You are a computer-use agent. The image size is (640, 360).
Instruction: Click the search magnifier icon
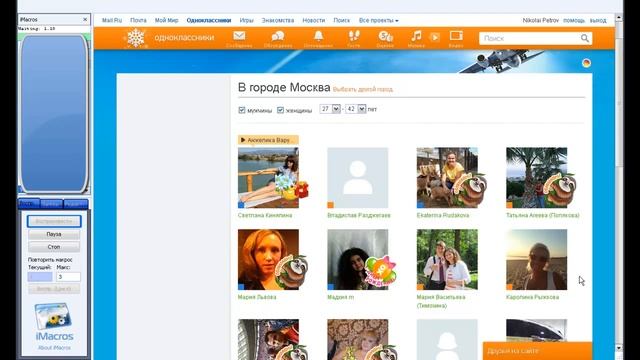pyautogui.click(x=584, y=38)
